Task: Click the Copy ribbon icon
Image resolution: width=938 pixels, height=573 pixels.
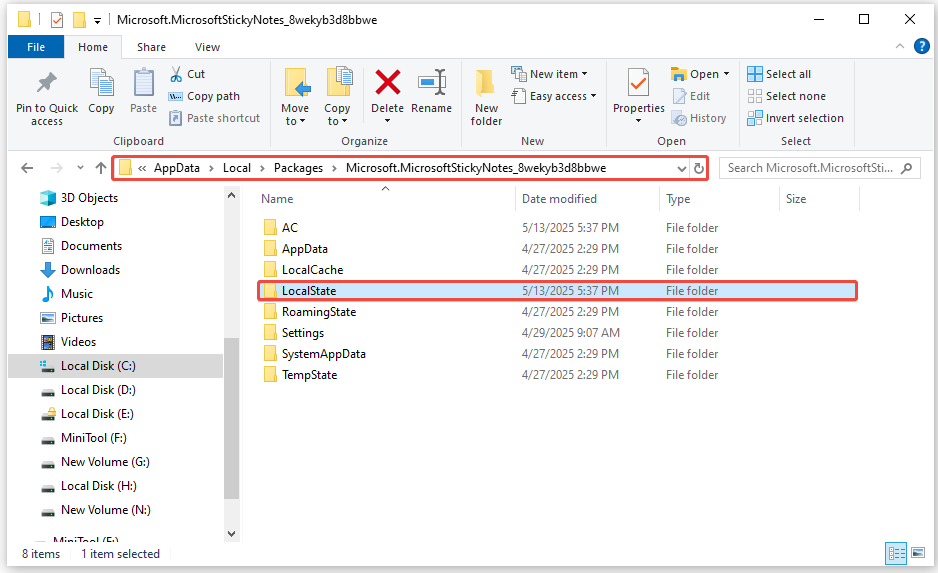Action: [101, 82]
